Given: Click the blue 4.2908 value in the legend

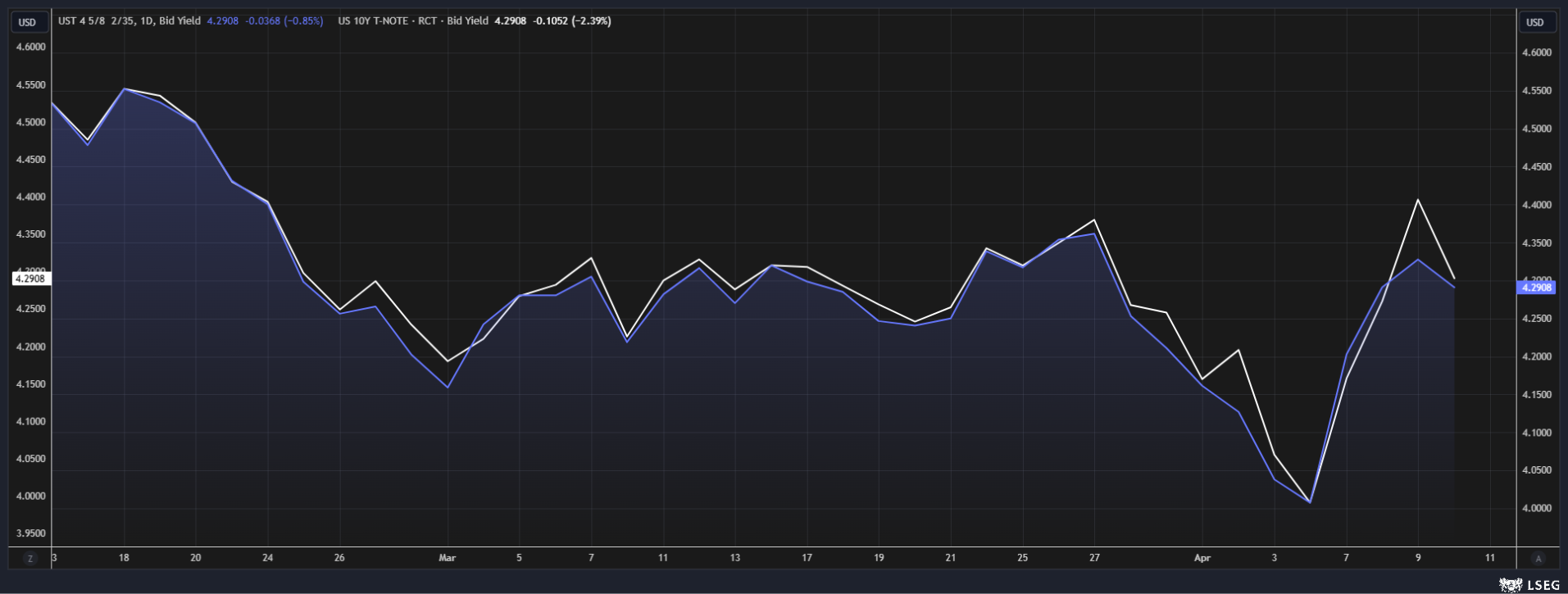Looking at the screenshot, I should 222,21.
